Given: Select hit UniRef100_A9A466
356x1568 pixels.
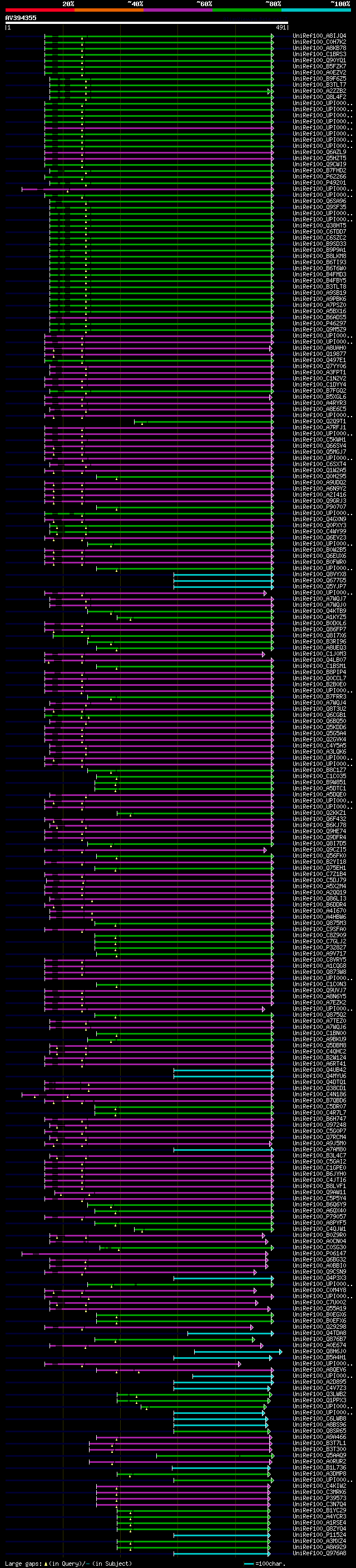Looking at the screenshot, I should pyautogui.click(x=319, y=1437).
